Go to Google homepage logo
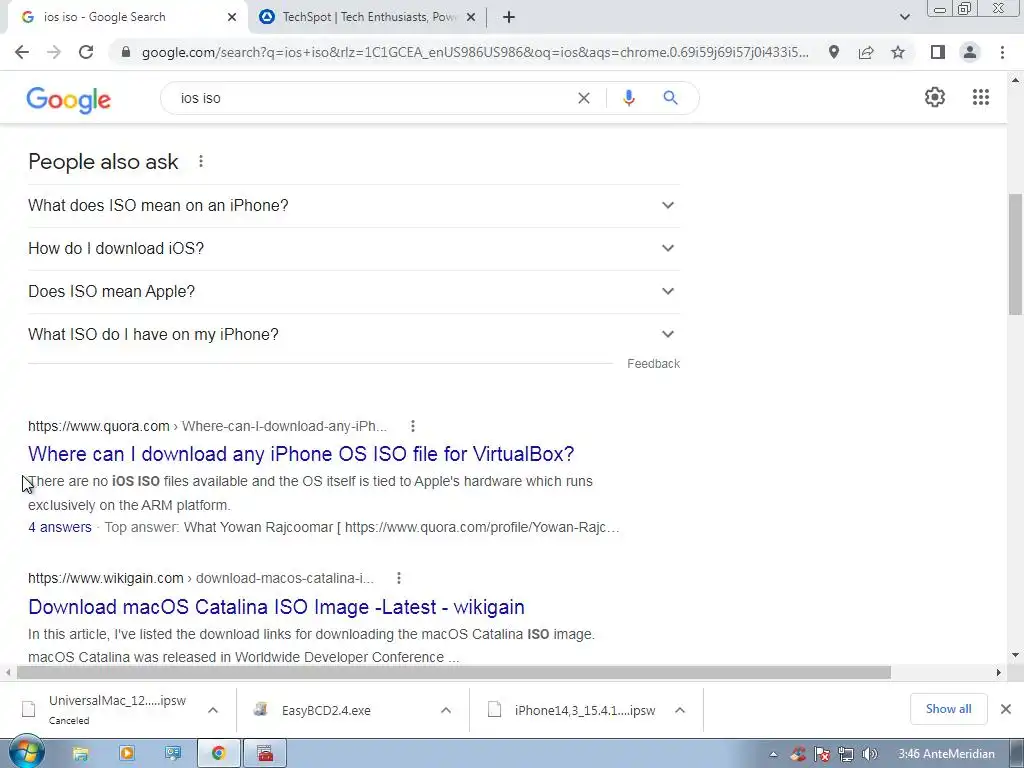 (x=69, y=100)
